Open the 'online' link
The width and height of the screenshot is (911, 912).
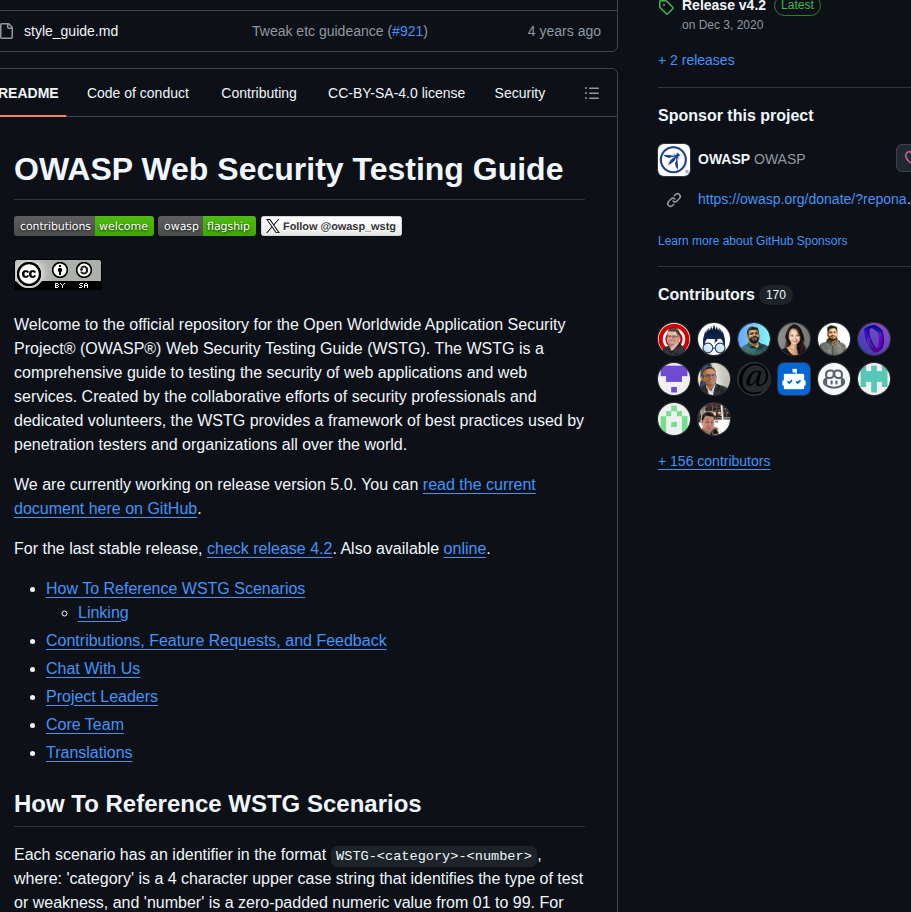464,548
